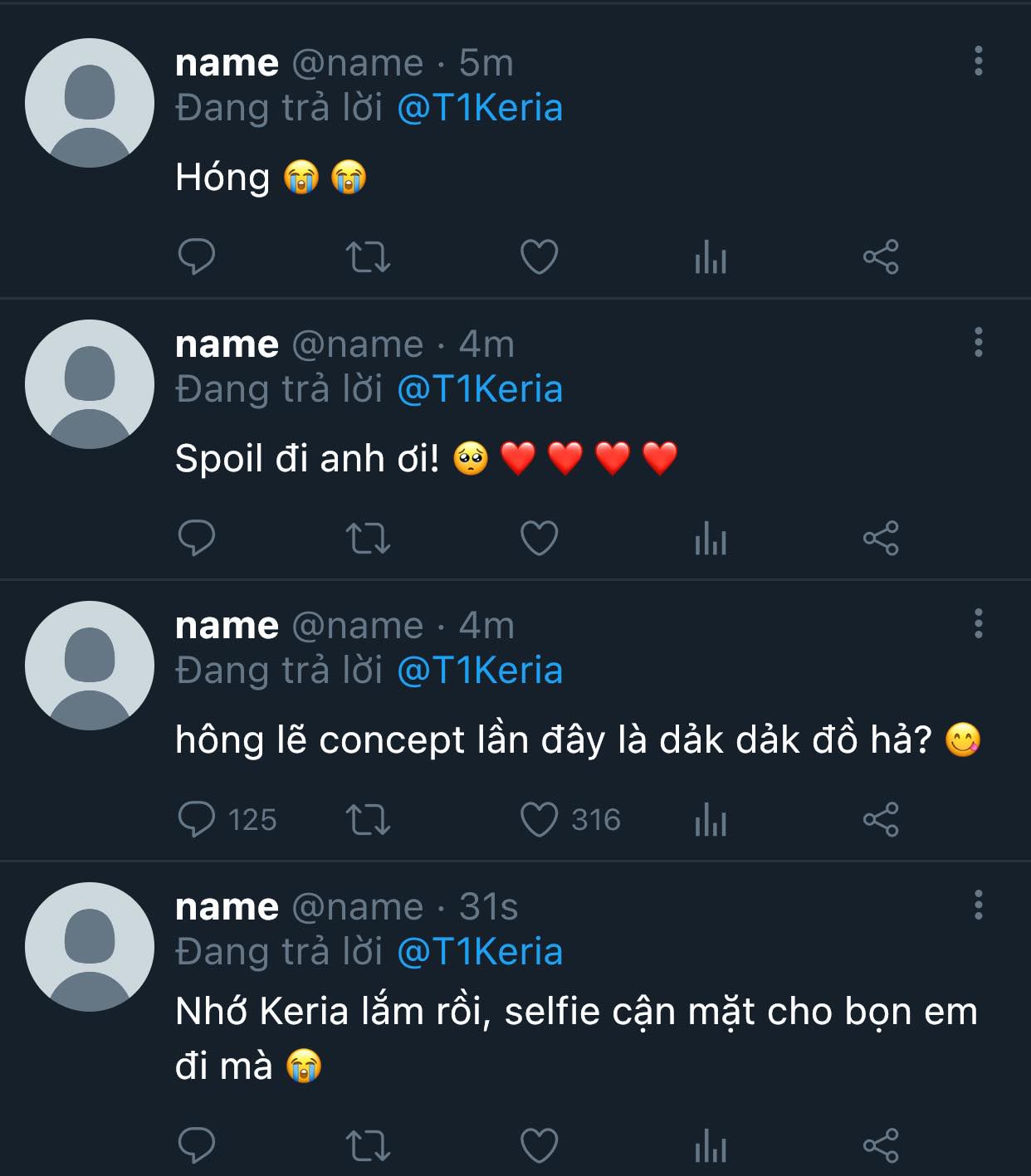Screen dimensions: 1031x1176
Task: Open more options on "Spoil đi anh ơi!" tweet
Action: [x=979, y=342]
